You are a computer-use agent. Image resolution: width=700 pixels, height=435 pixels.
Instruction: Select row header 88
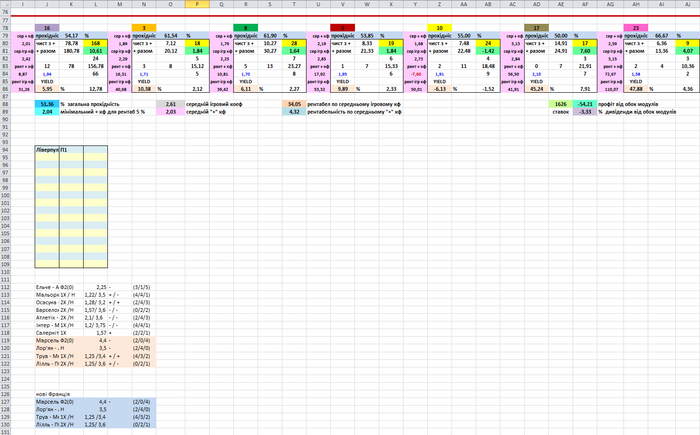click(5, 104)
